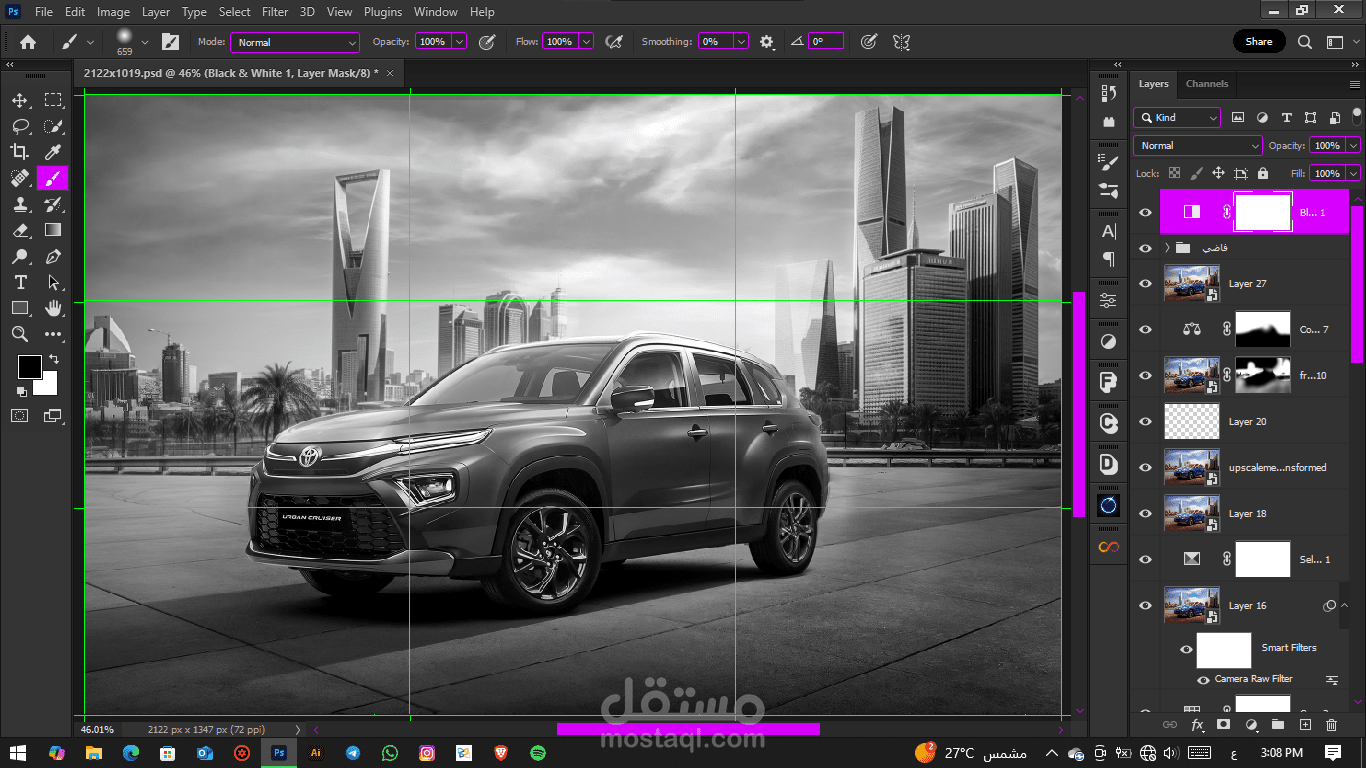Select the Eraser tool
Viewport: 1366px width, 768px height.
tap(20, 230)
